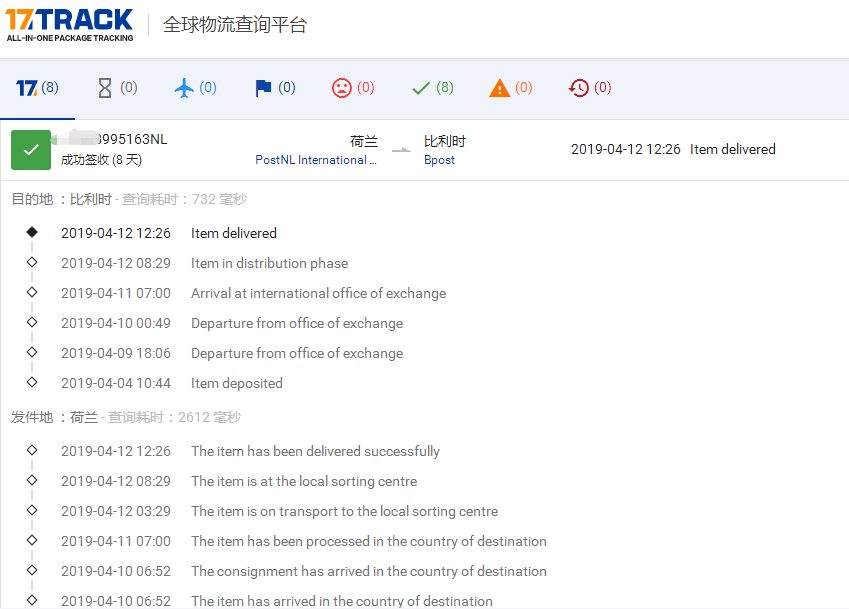Select the hourglass pending-tracking filter icon
The width and height of the screenshot is (849, 609).
point(106,87)
